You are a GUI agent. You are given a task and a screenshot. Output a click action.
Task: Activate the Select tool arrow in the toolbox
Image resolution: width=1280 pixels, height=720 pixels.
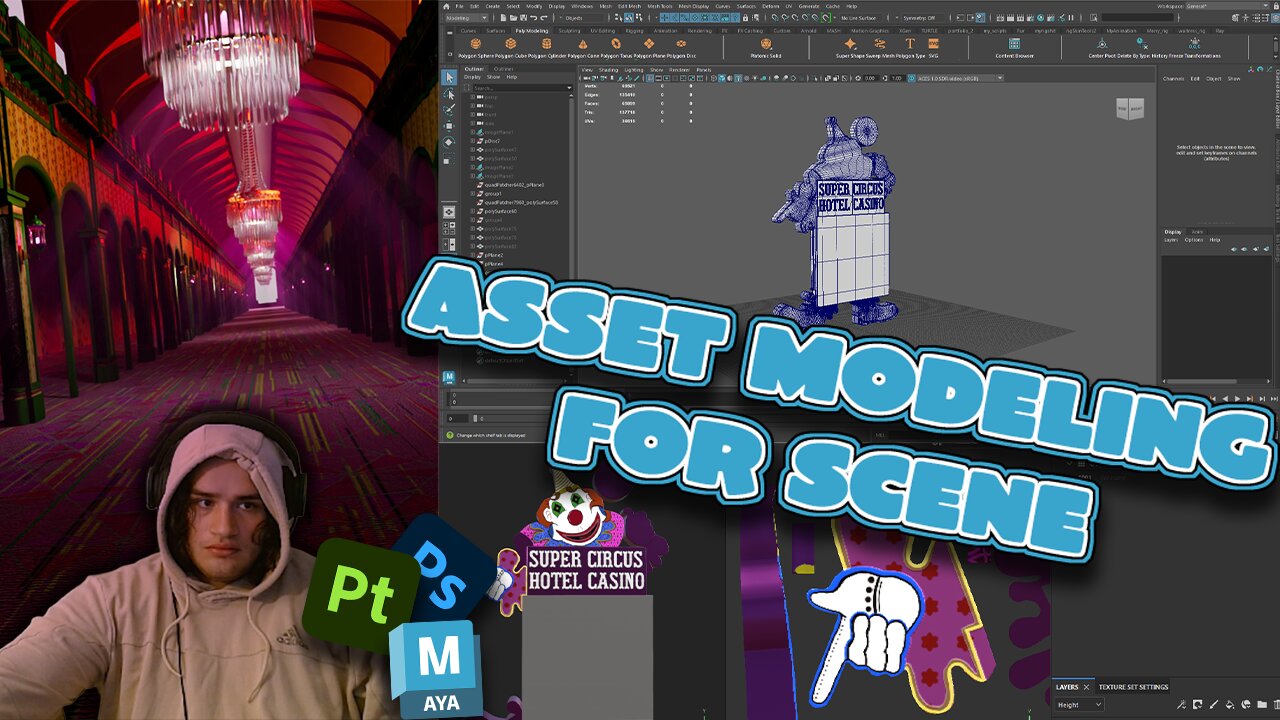point(449,77)
